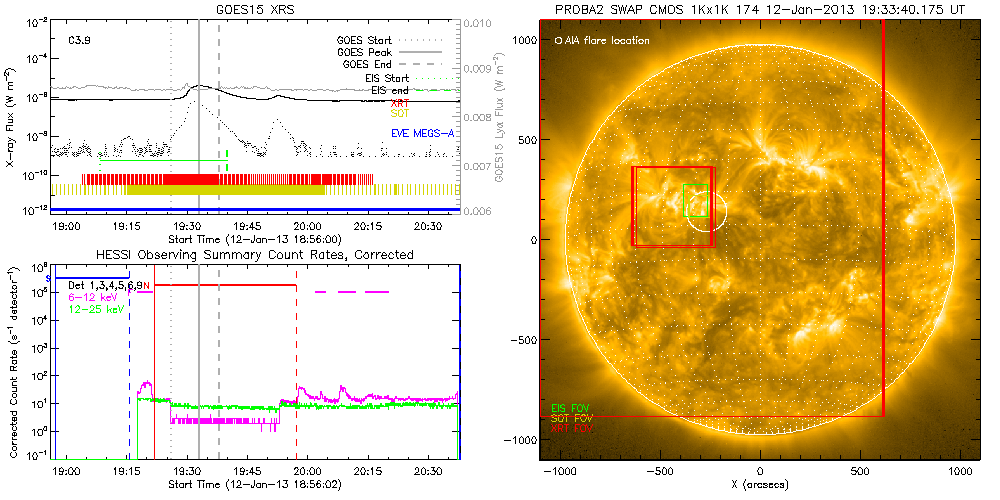Click the blue EVE MEGS-A label
This screenshot has height=500, width=1000.
(x=422, y=133)
